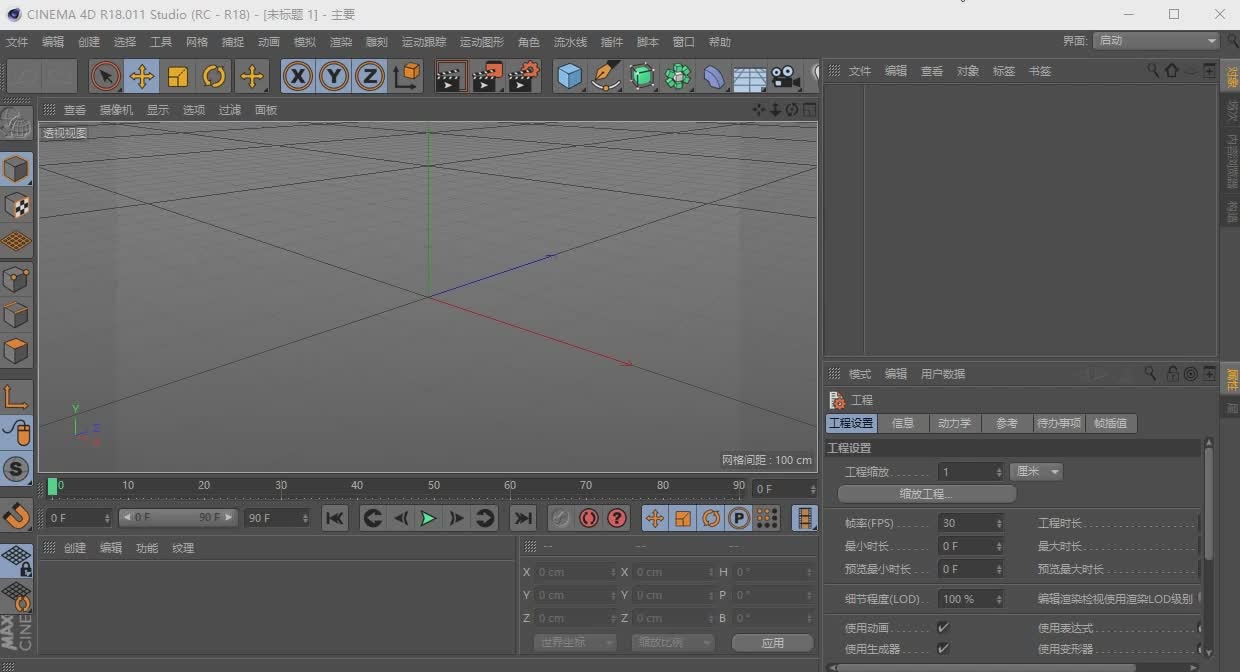
Task: Click the lock icon in attribute manager
Action: [x=1172, y=374]
